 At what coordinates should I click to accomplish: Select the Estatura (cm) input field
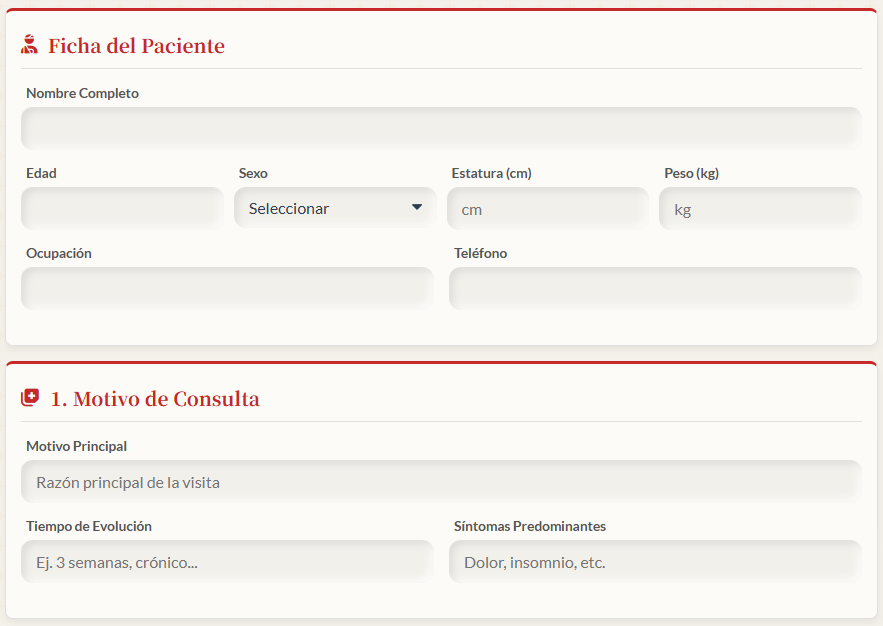(x=549, y=209)
